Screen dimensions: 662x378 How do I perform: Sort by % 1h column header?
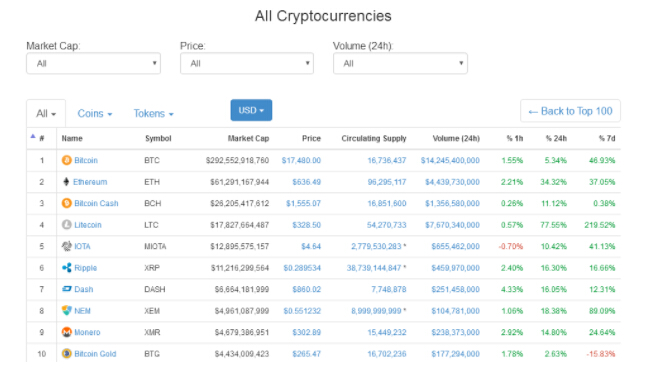[x=515, y=139]
